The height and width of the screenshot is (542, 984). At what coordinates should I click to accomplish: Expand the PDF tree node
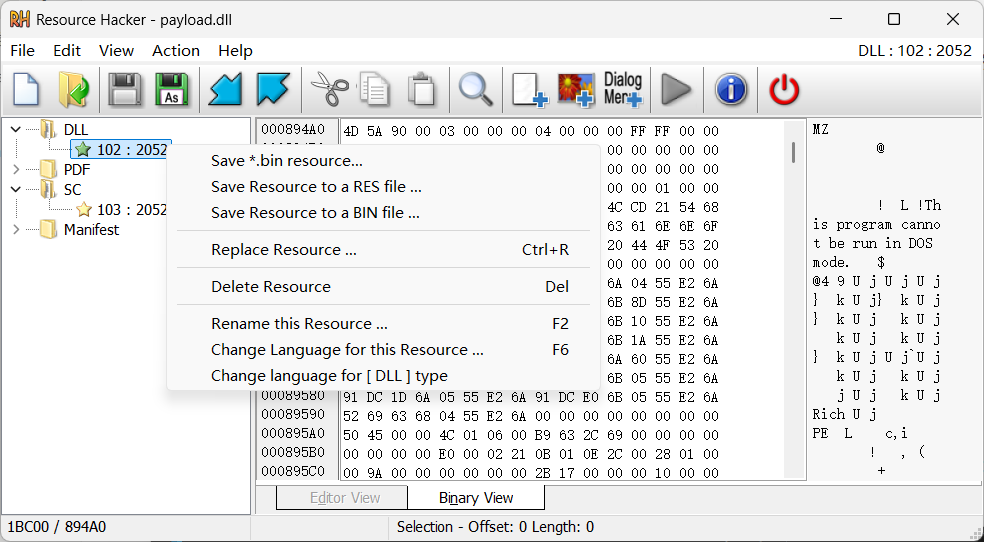click(x=16, y=169)
